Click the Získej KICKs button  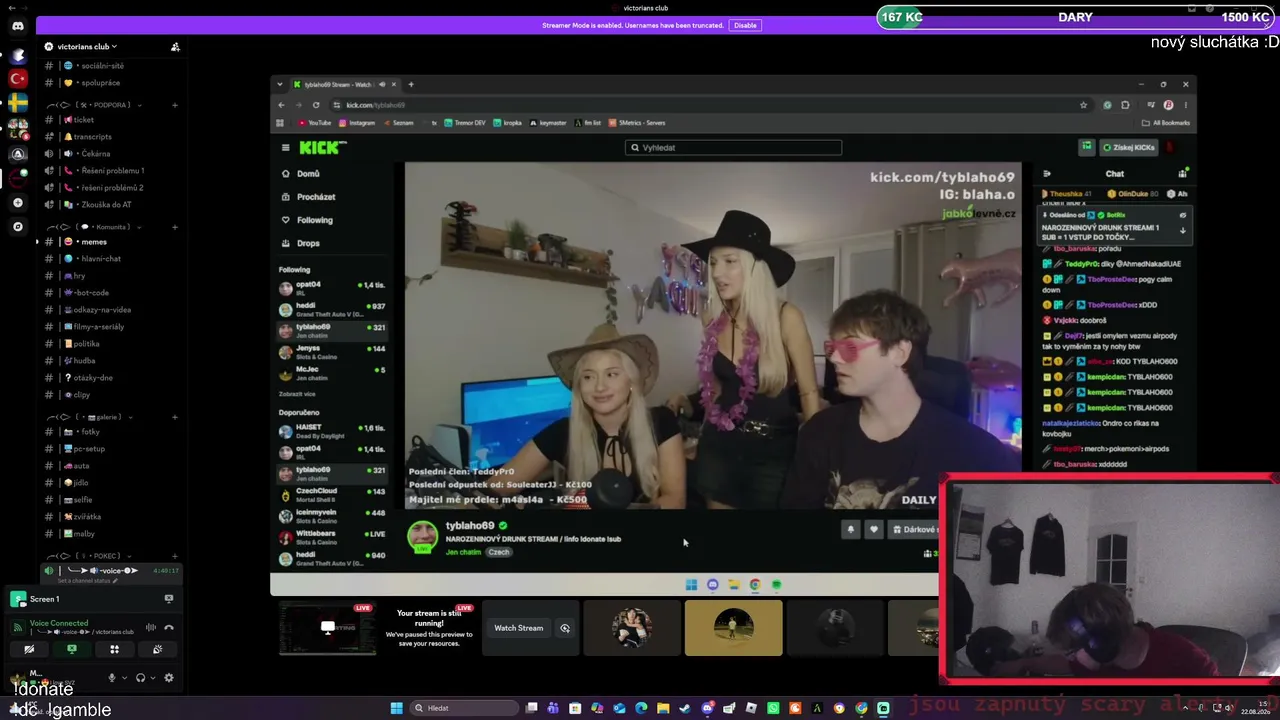[x=1130, y=148]
